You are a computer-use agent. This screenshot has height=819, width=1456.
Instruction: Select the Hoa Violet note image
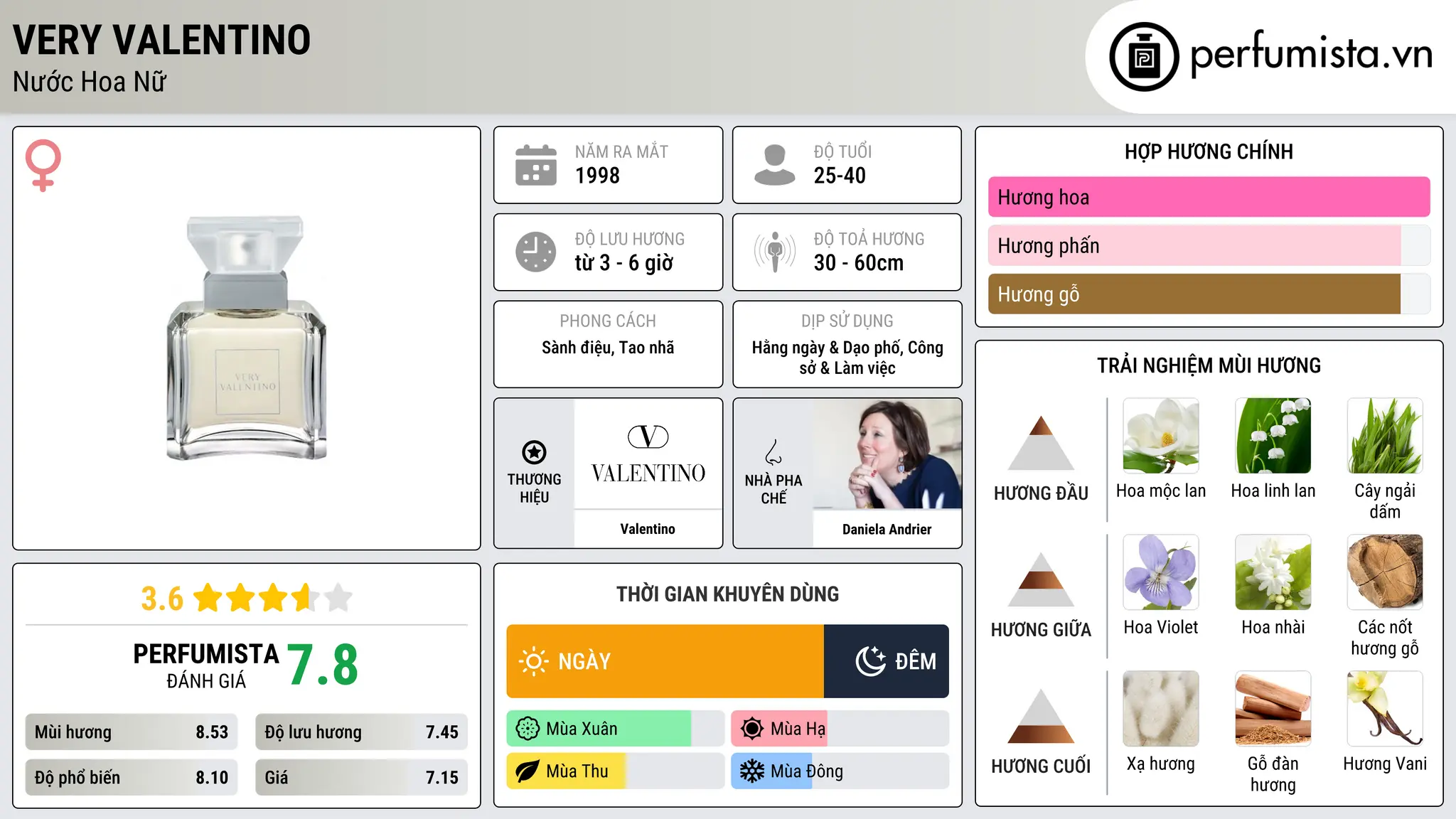(x=1161, y=572)
